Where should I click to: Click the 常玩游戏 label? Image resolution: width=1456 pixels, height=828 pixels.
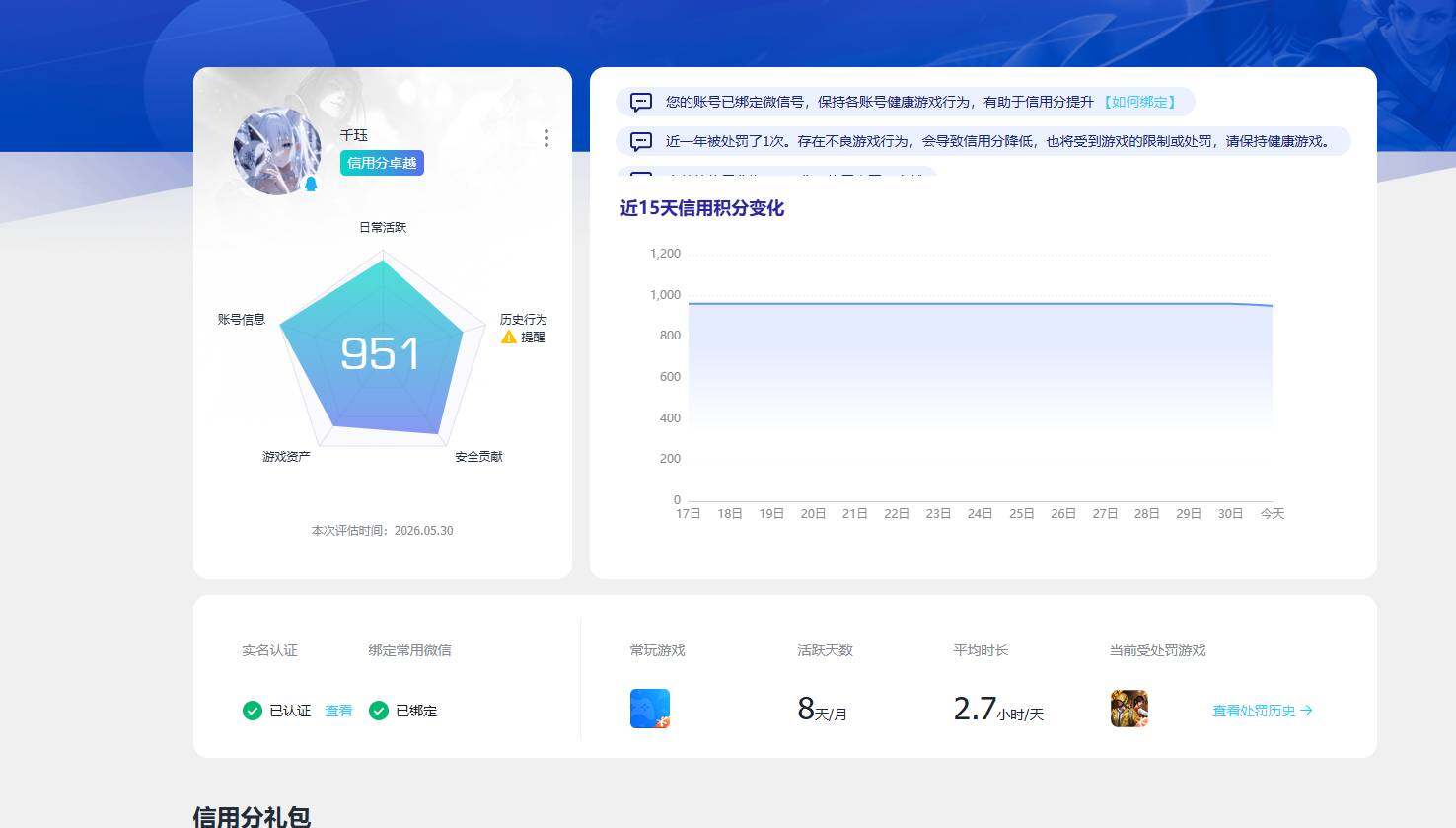657,650
